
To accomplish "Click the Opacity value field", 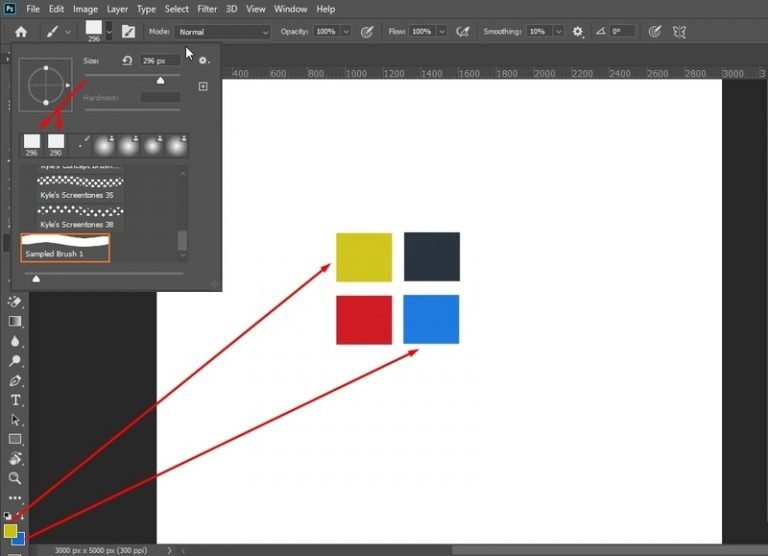I will point(326,31).
